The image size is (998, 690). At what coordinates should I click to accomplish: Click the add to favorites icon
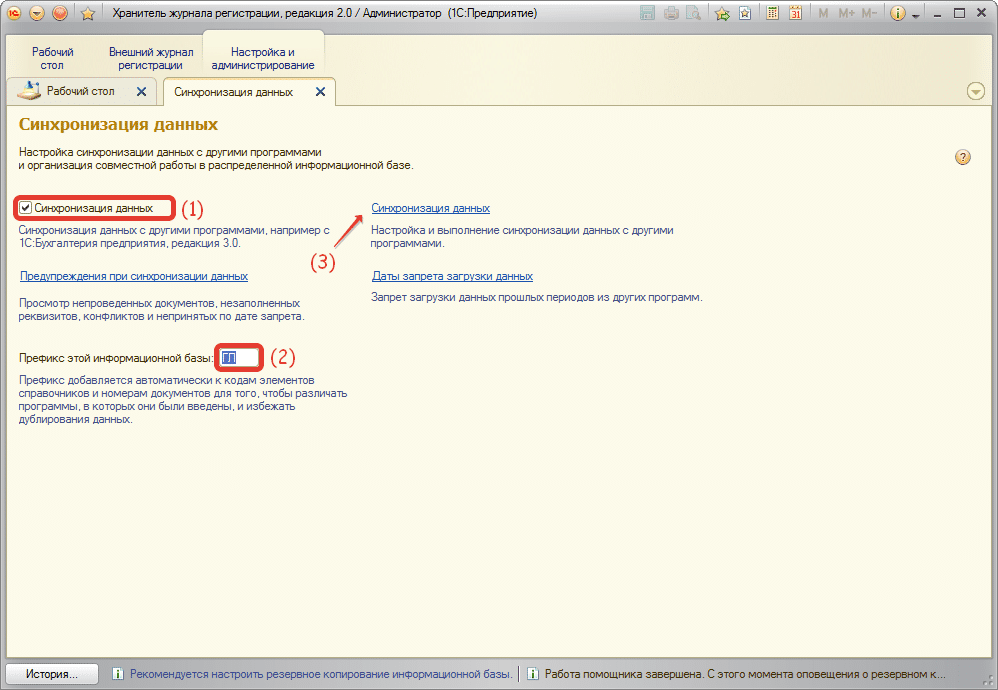[x=722, y=13]
